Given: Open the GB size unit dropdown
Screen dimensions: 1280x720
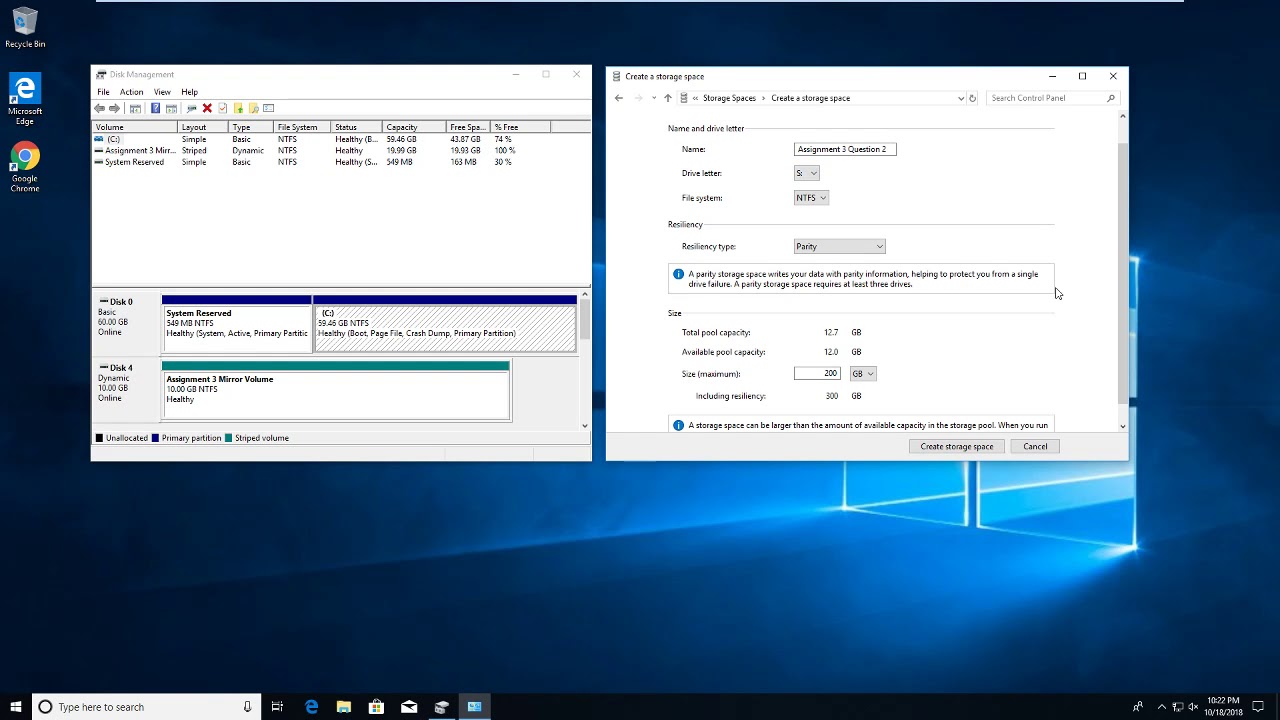Looking at the screenshot, I should click(x=862, y=374).
